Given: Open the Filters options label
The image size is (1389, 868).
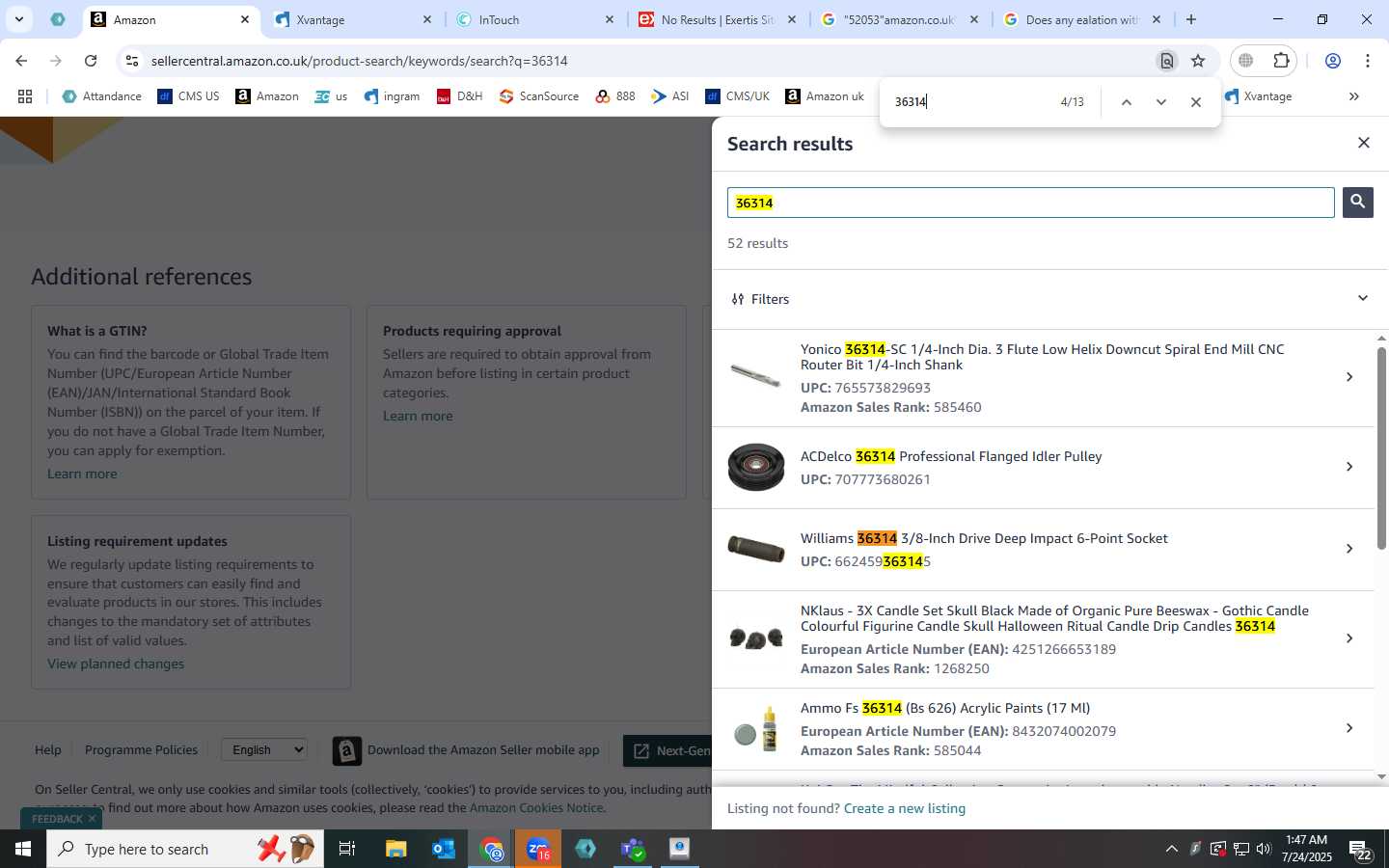Looking at the screenshot, I should [x=760, y=299].
